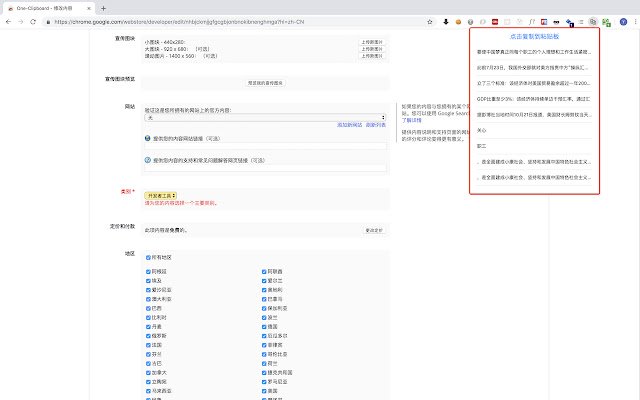
Task: Click the promotional tile preview button
Action: pos(265,83)
